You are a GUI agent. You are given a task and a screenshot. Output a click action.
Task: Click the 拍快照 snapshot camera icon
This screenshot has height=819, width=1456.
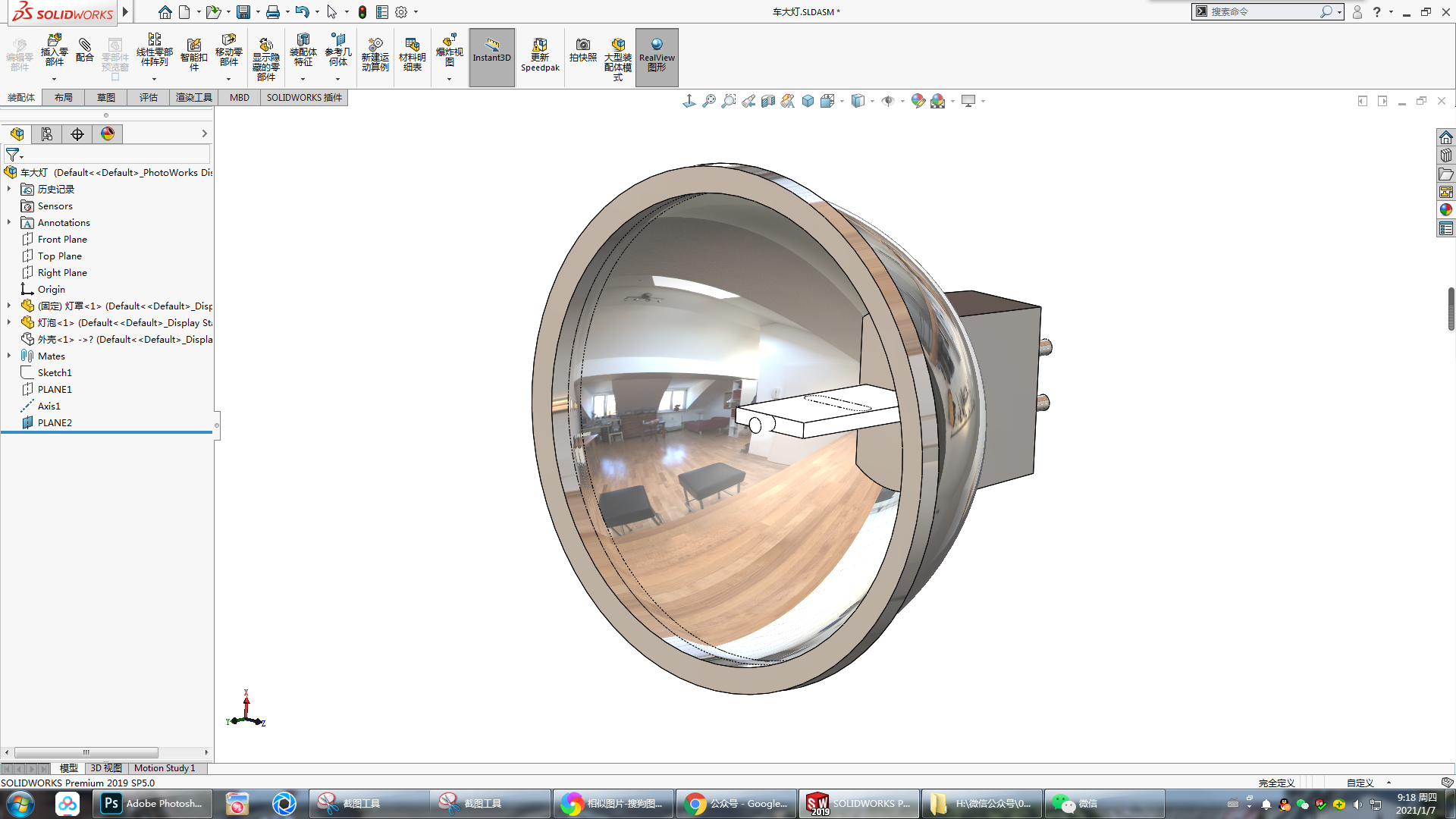click(x=582, y=50)
